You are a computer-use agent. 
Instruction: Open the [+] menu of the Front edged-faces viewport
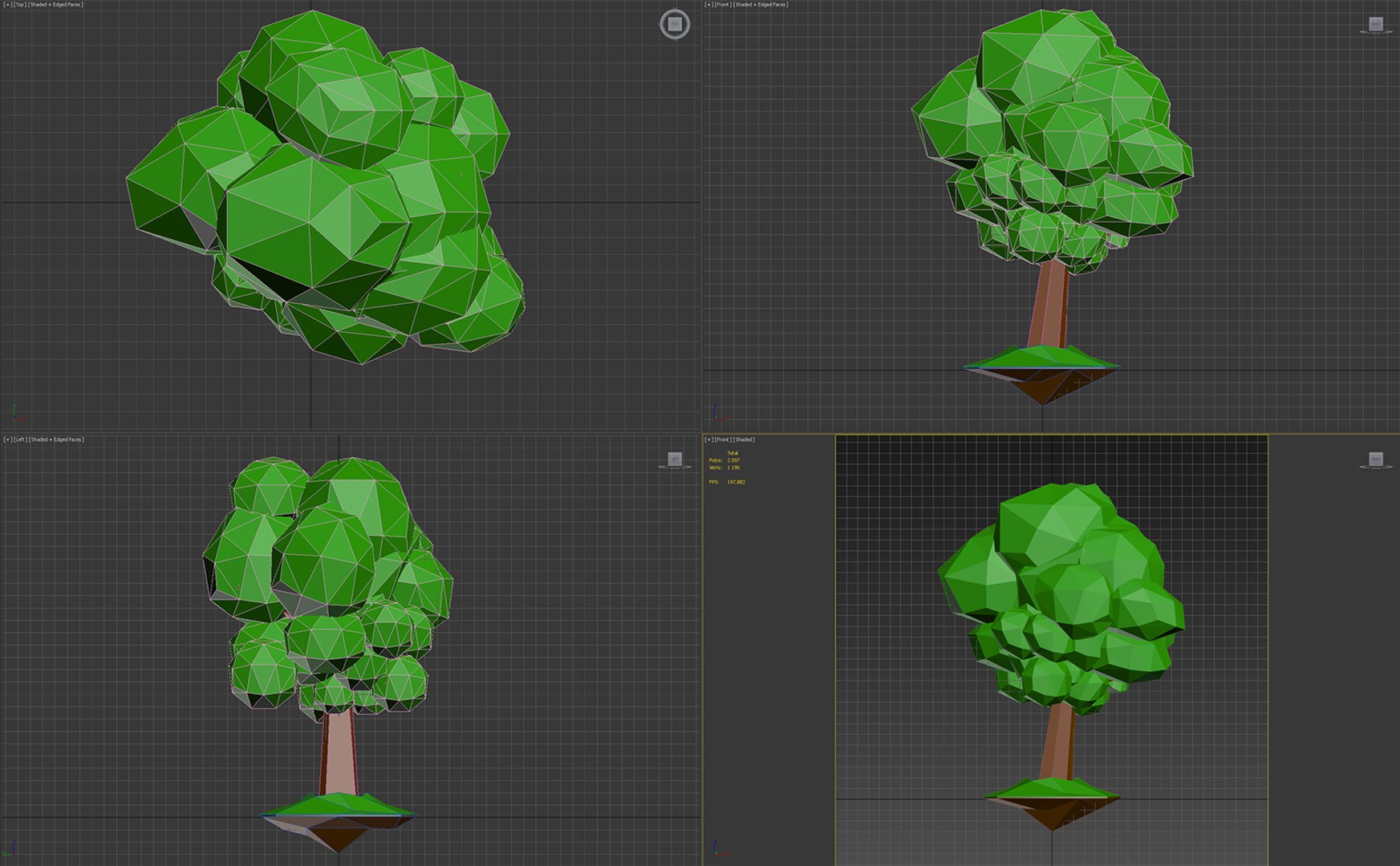709,5
